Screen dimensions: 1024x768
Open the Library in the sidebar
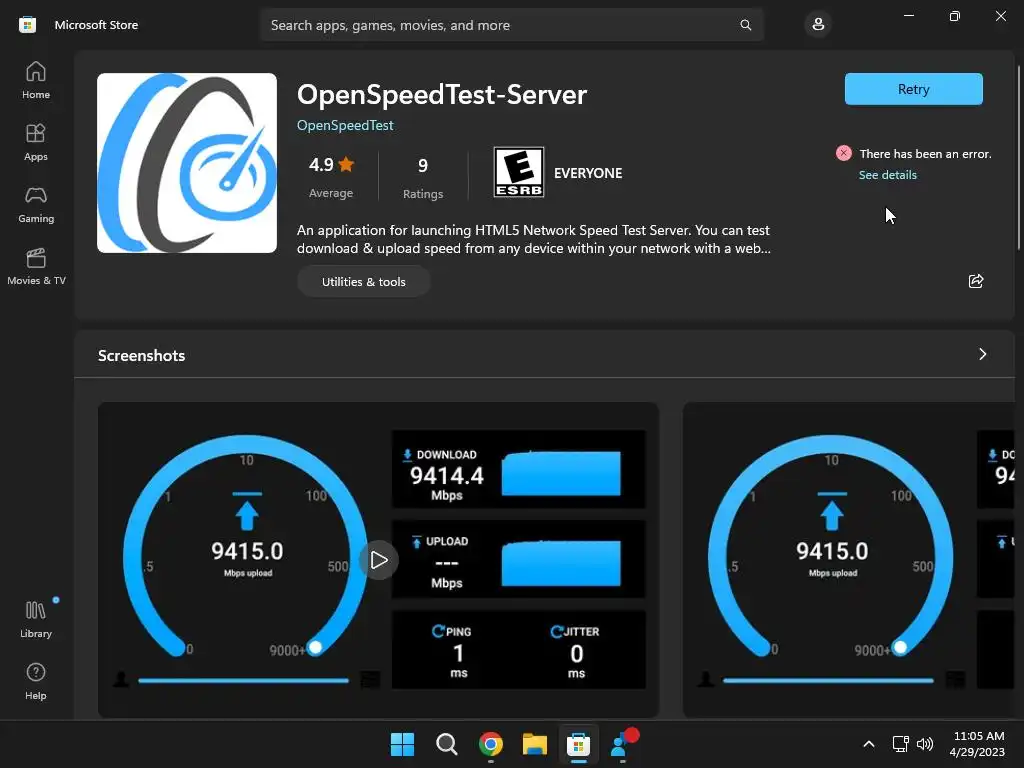pyautogui.click(x=36, y=619)
